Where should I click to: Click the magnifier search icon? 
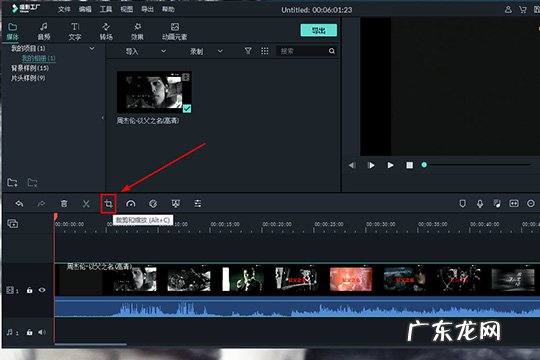(332, 51)
